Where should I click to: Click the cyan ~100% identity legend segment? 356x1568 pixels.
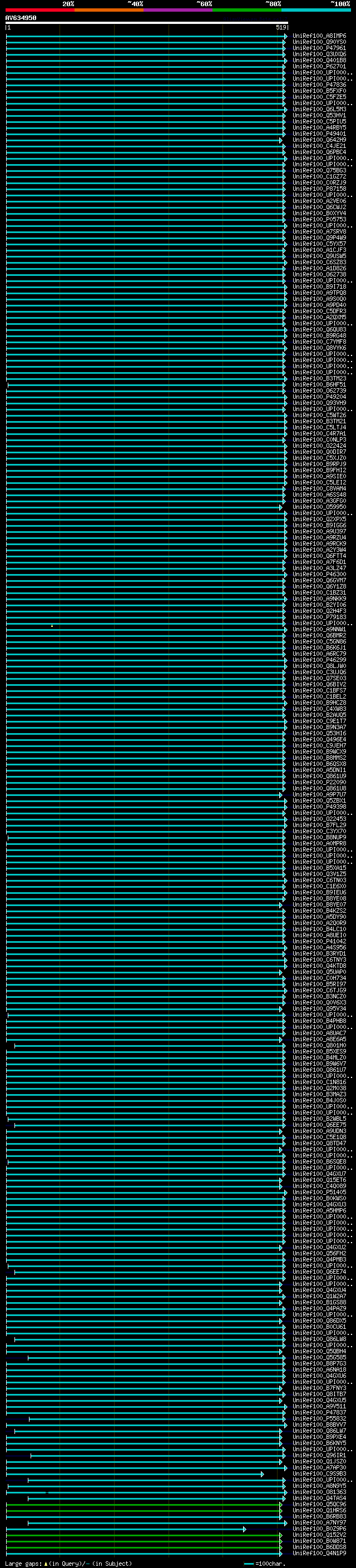coord(317,11)
